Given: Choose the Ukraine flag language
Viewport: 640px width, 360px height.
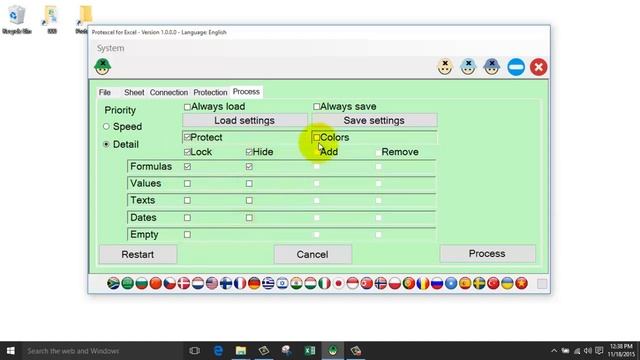Looking at the screenshot, I should coord(507,283).
